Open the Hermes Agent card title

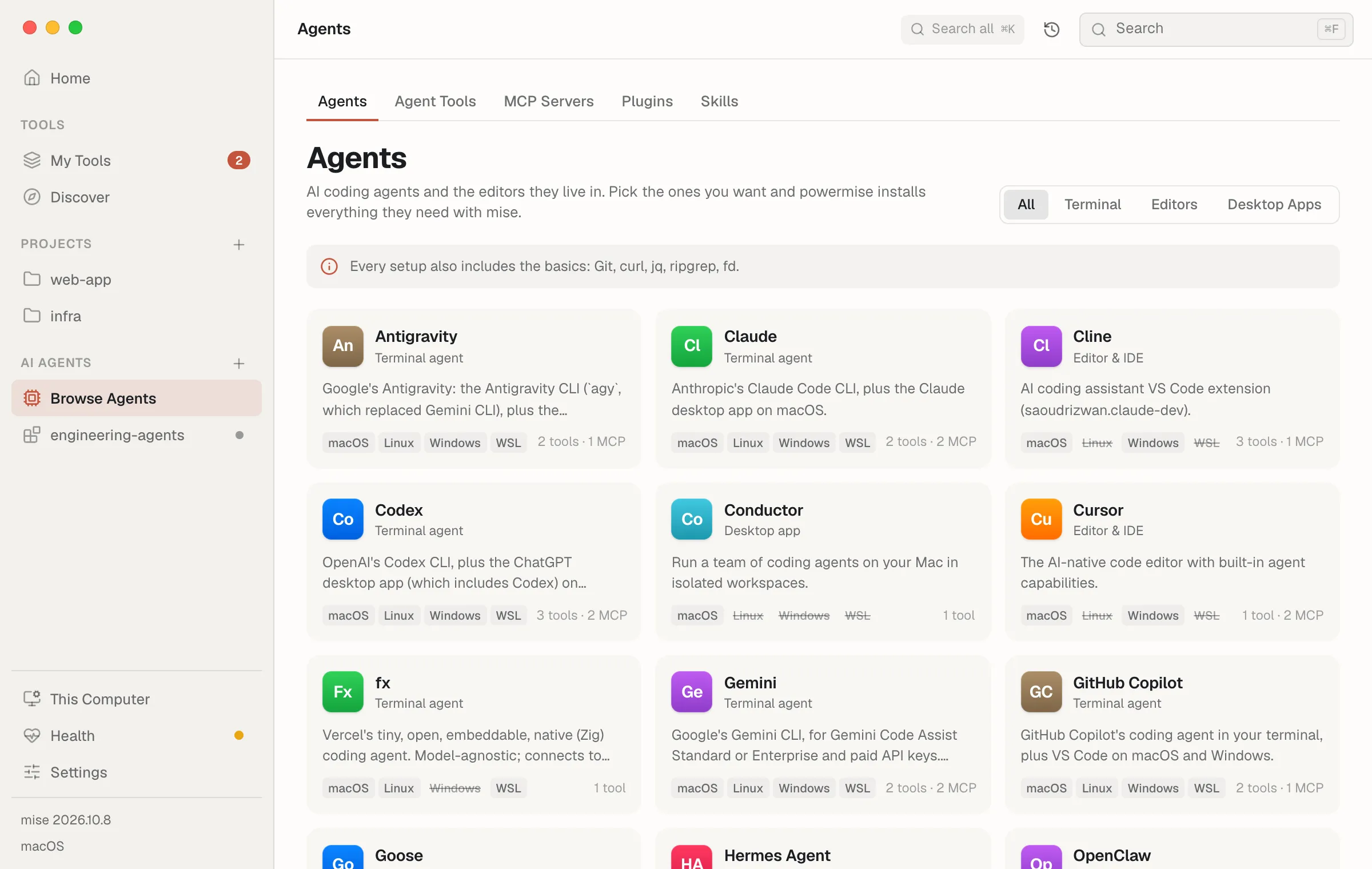777,855
